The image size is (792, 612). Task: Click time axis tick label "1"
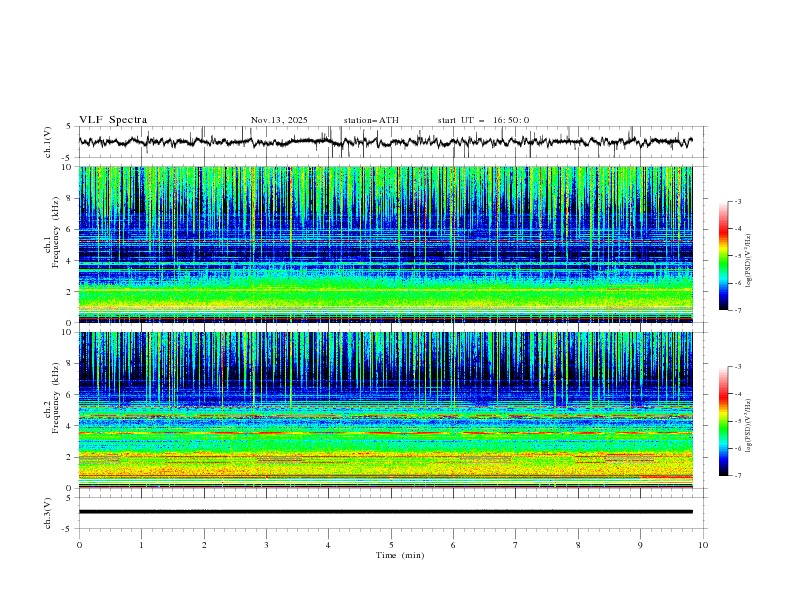[x=141, y=545]
